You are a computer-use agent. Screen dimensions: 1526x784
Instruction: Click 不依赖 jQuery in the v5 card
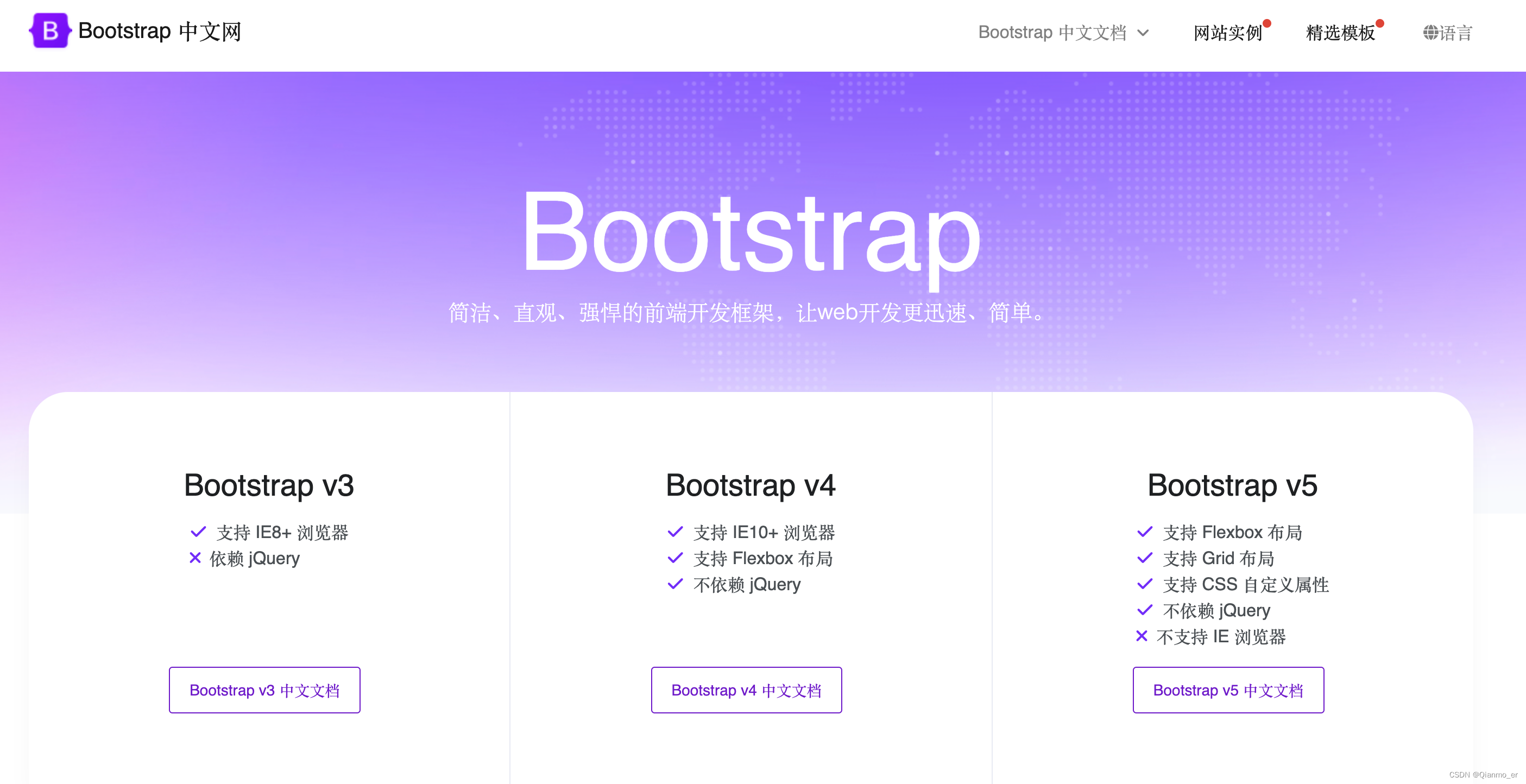pyautogui.click(x=1217, y=610)
